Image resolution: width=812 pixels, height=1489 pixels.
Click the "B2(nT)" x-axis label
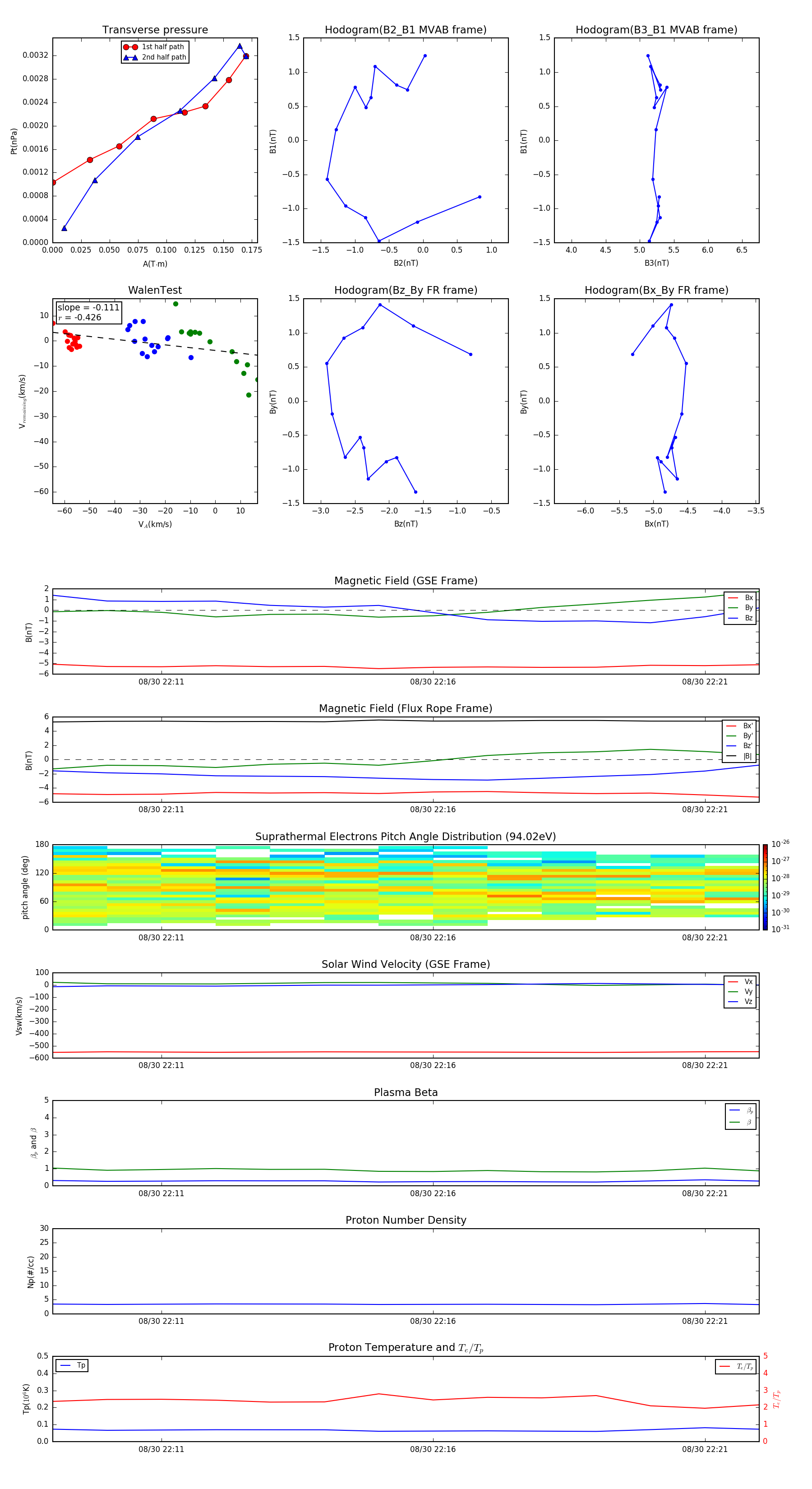click(406, 263)
